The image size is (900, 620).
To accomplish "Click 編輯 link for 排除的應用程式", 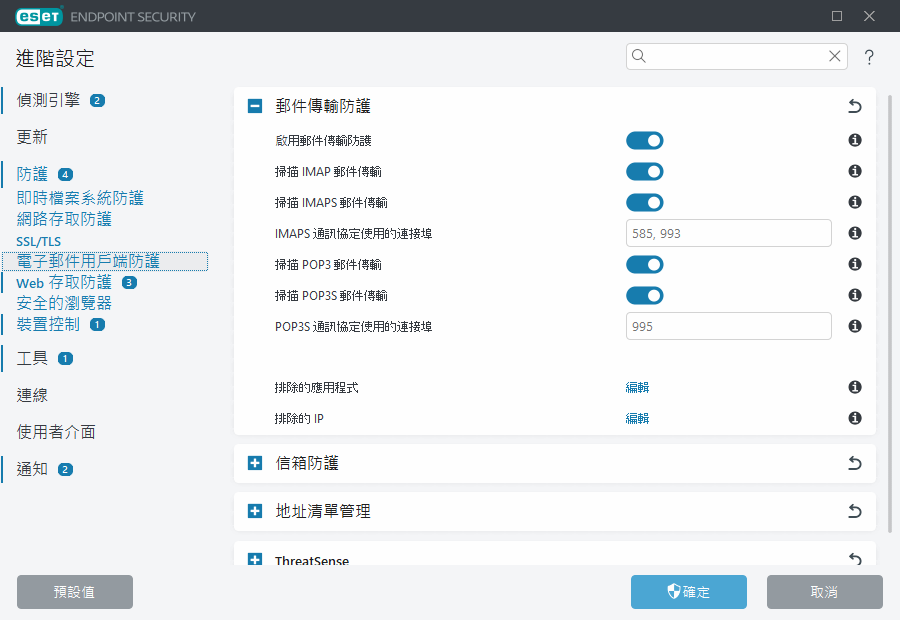I will [637, 388].
